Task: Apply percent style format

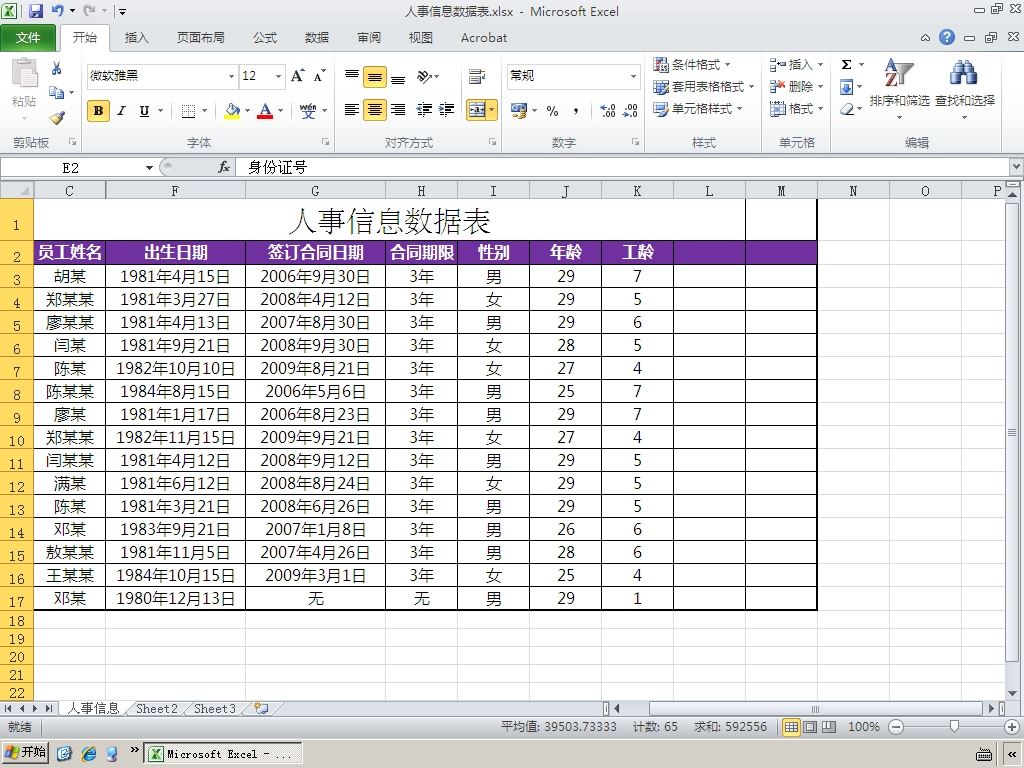Action: pyautogui.click(x=552, y=111)
